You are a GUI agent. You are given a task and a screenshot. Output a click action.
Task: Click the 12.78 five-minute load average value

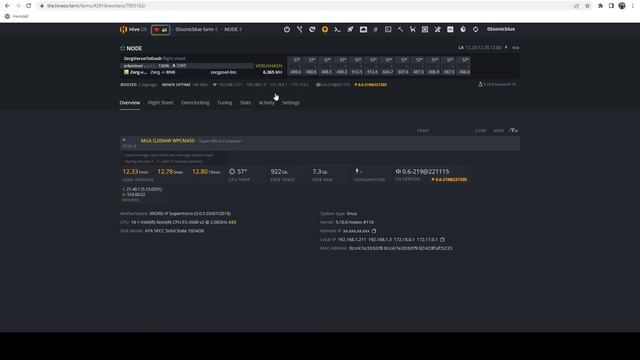click(x=165, y=172)
